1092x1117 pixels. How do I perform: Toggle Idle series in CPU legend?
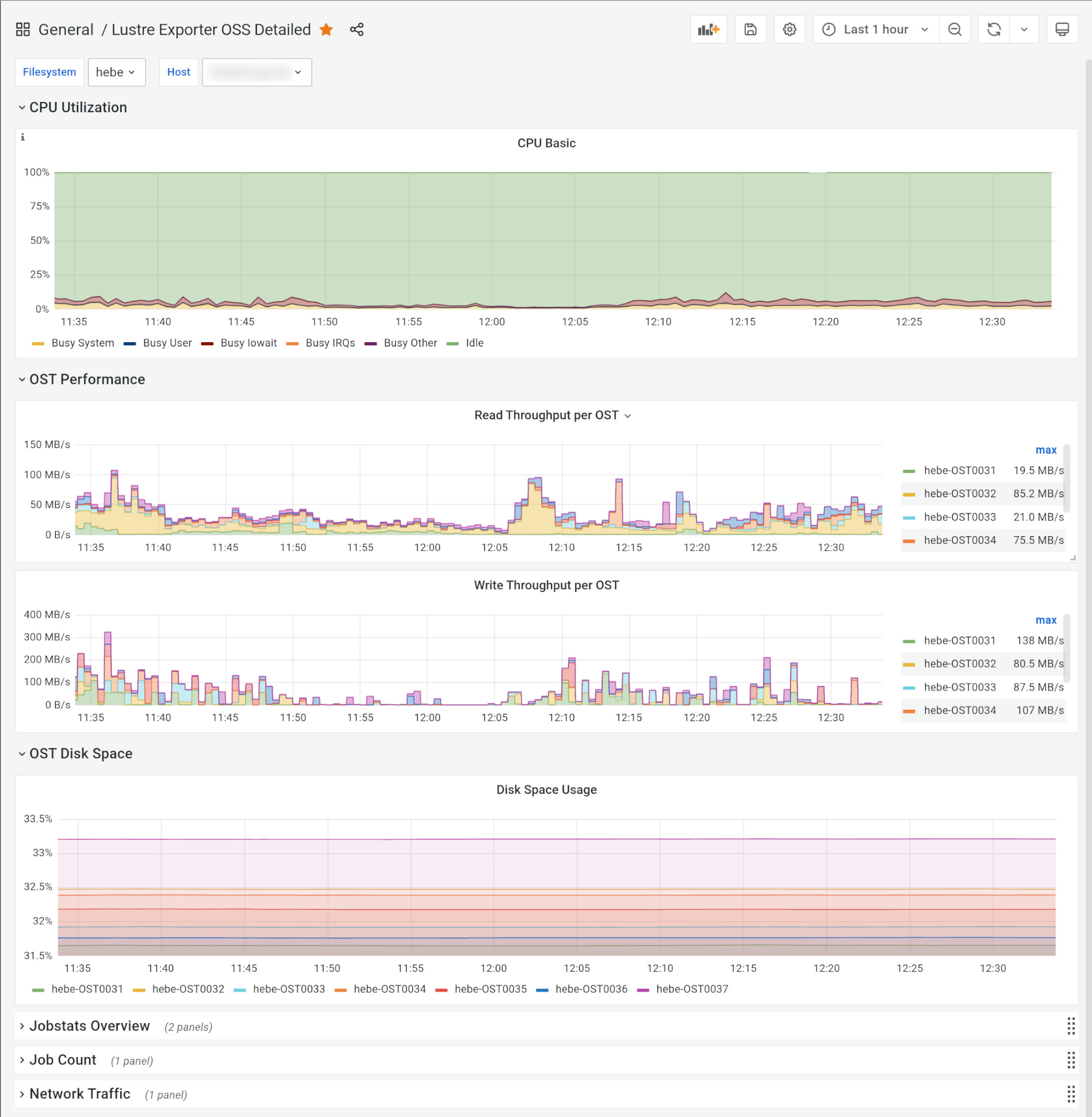pyautogui.click(x=474, y=343)
